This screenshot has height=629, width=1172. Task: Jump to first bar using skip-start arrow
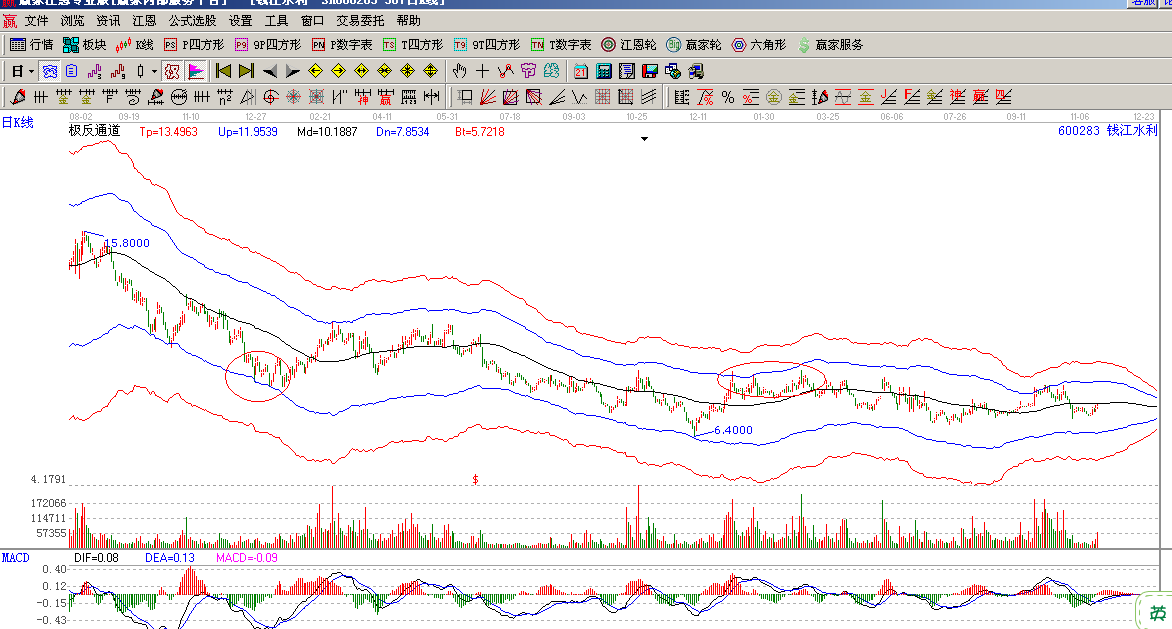pos(223,71)
